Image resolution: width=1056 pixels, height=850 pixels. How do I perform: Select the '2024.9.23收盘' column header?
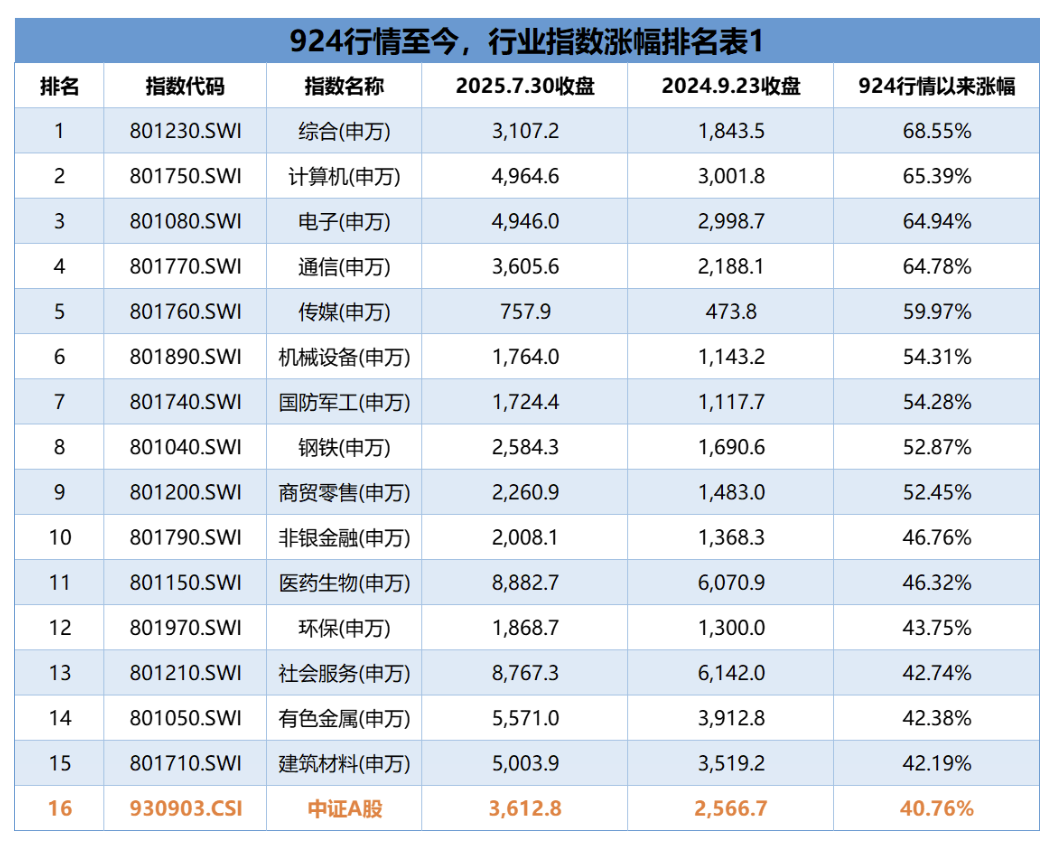coord(731,86)
